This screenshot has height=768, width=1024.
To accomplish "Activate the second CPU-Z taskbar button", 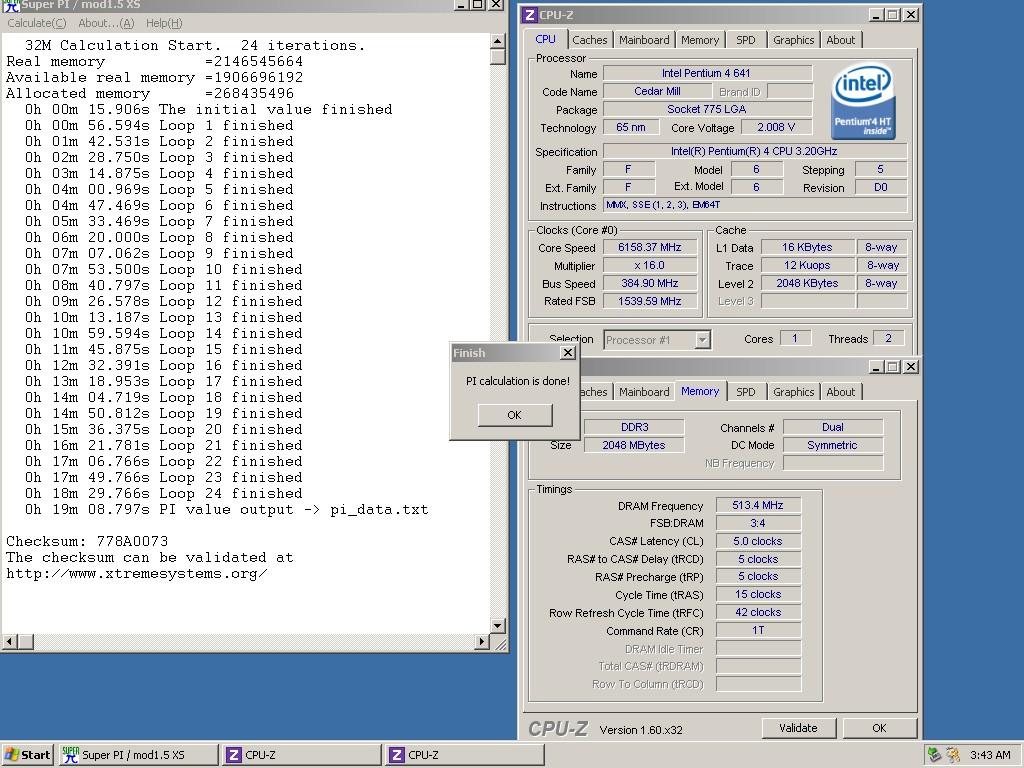I will 464,755.
